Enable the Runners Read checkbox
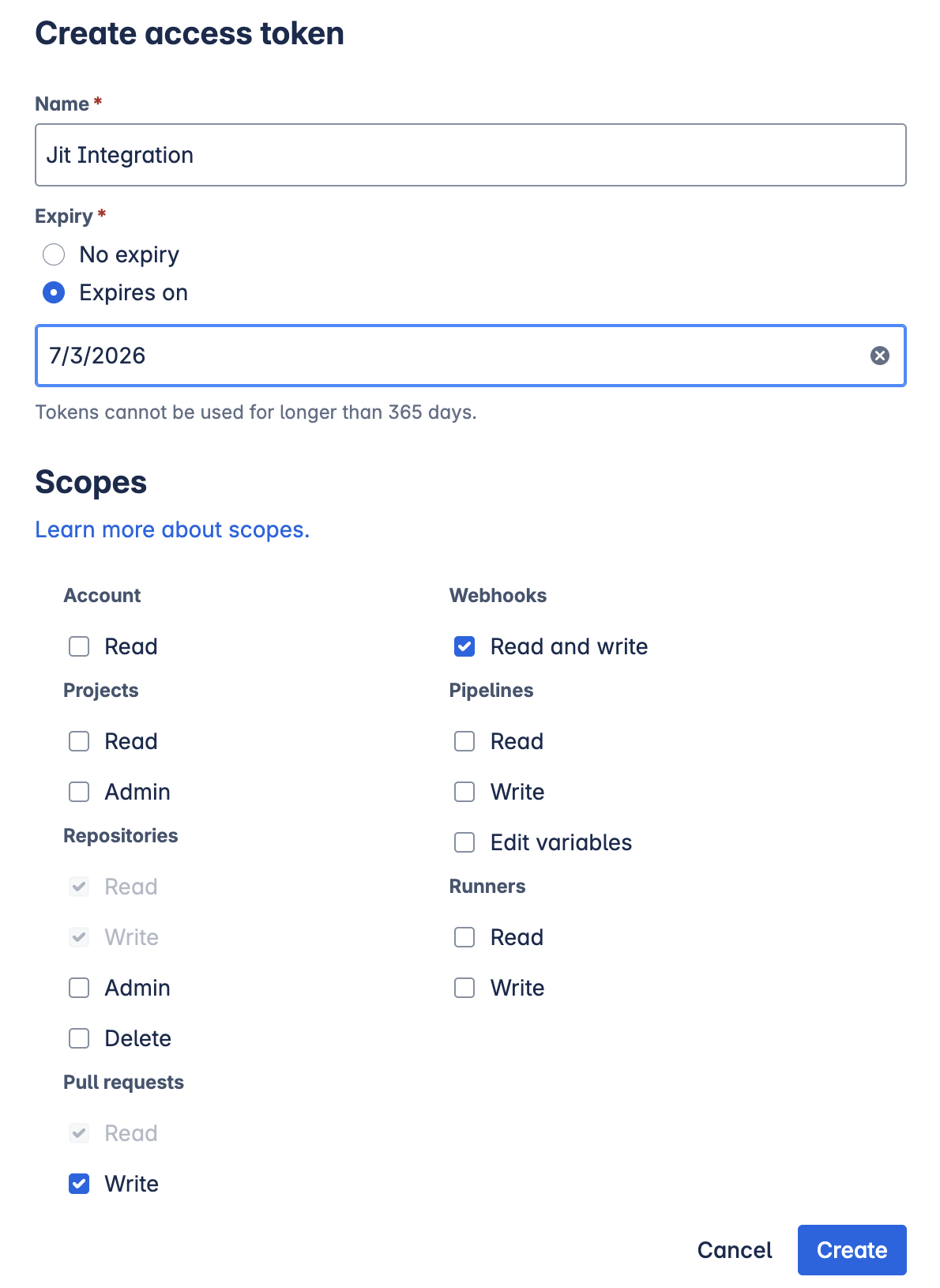This screenshot has height=1288, width=940. tap(464, 937)
